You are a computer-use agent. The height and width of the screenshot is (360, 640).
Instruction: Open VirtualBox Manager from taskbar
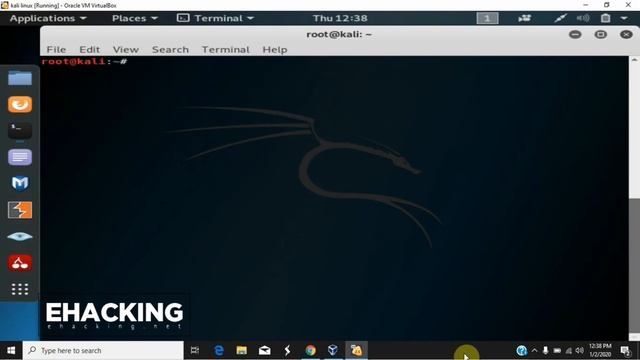(333, 351)
